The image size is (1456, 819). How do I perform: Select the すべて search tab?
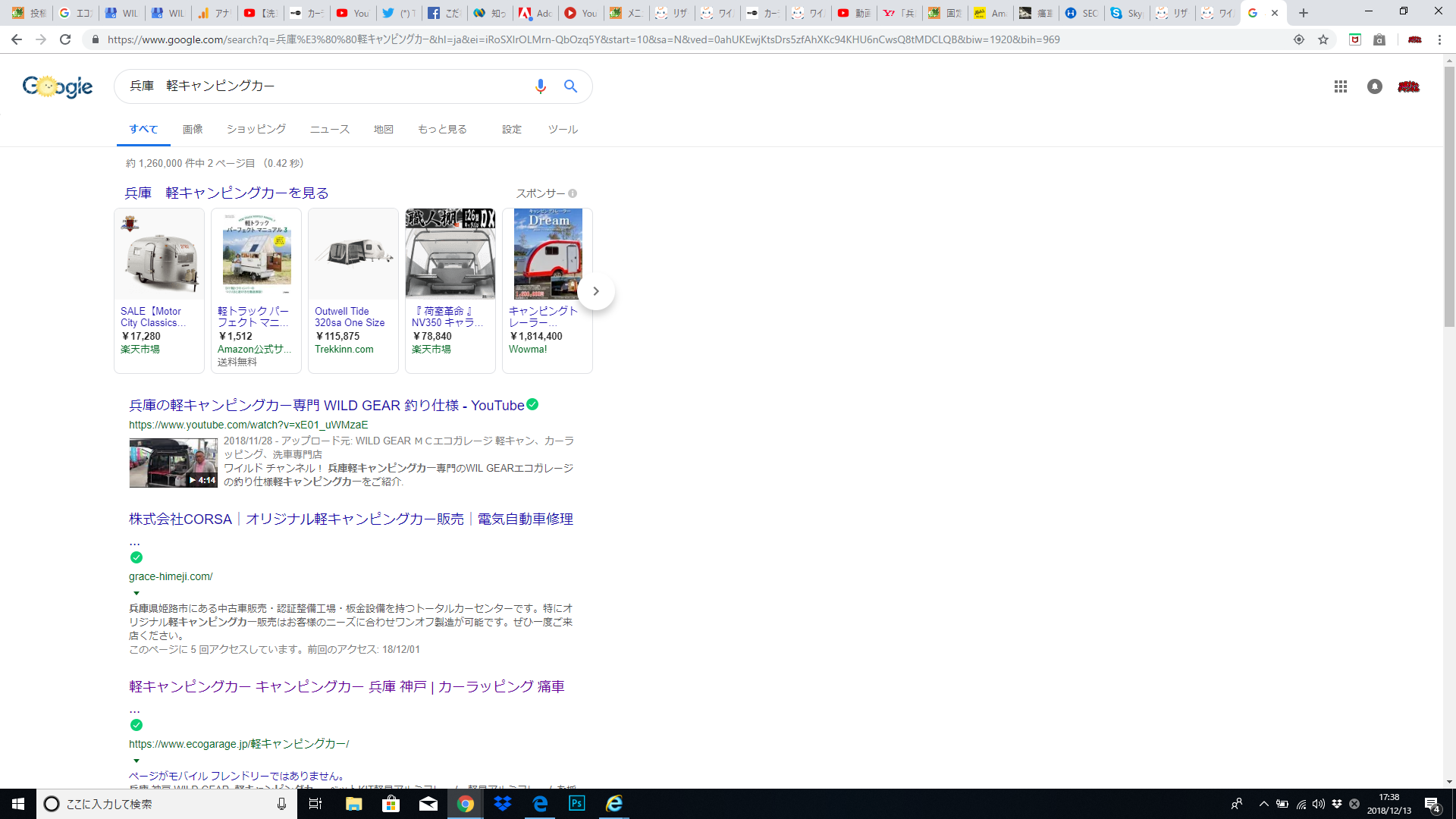pyautogui.click(x=143, y=129)
